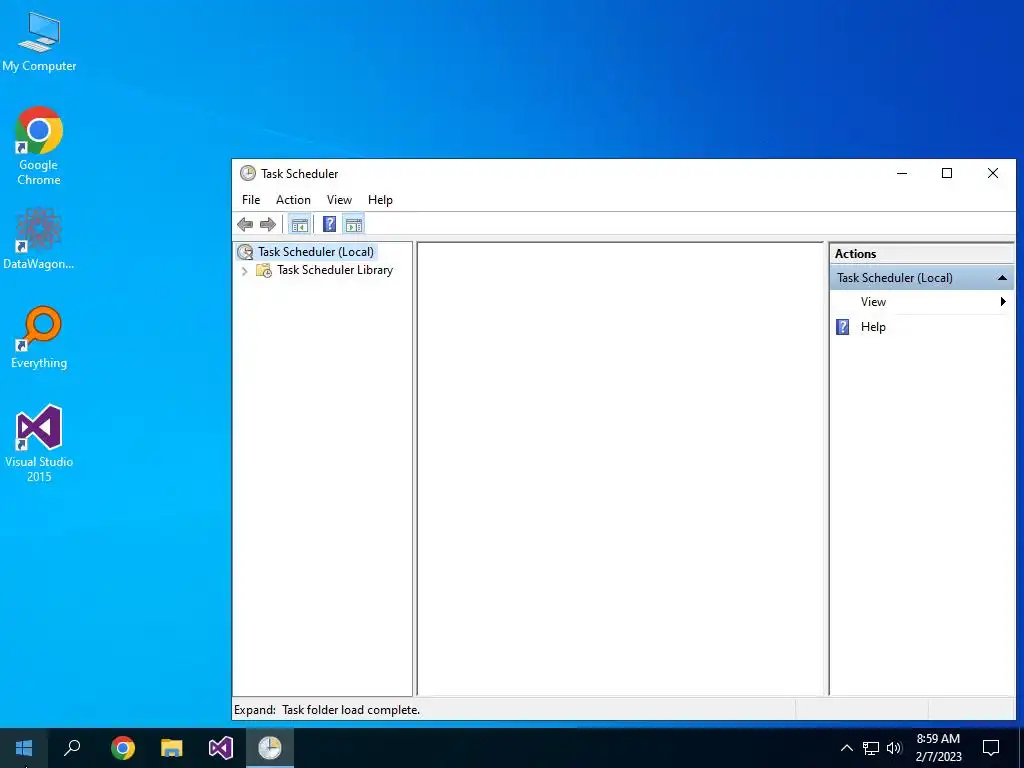Viewport: 1024px width, 768px height.
Task: Open the View menu in menu bar
Action: [x=339, y=200]
